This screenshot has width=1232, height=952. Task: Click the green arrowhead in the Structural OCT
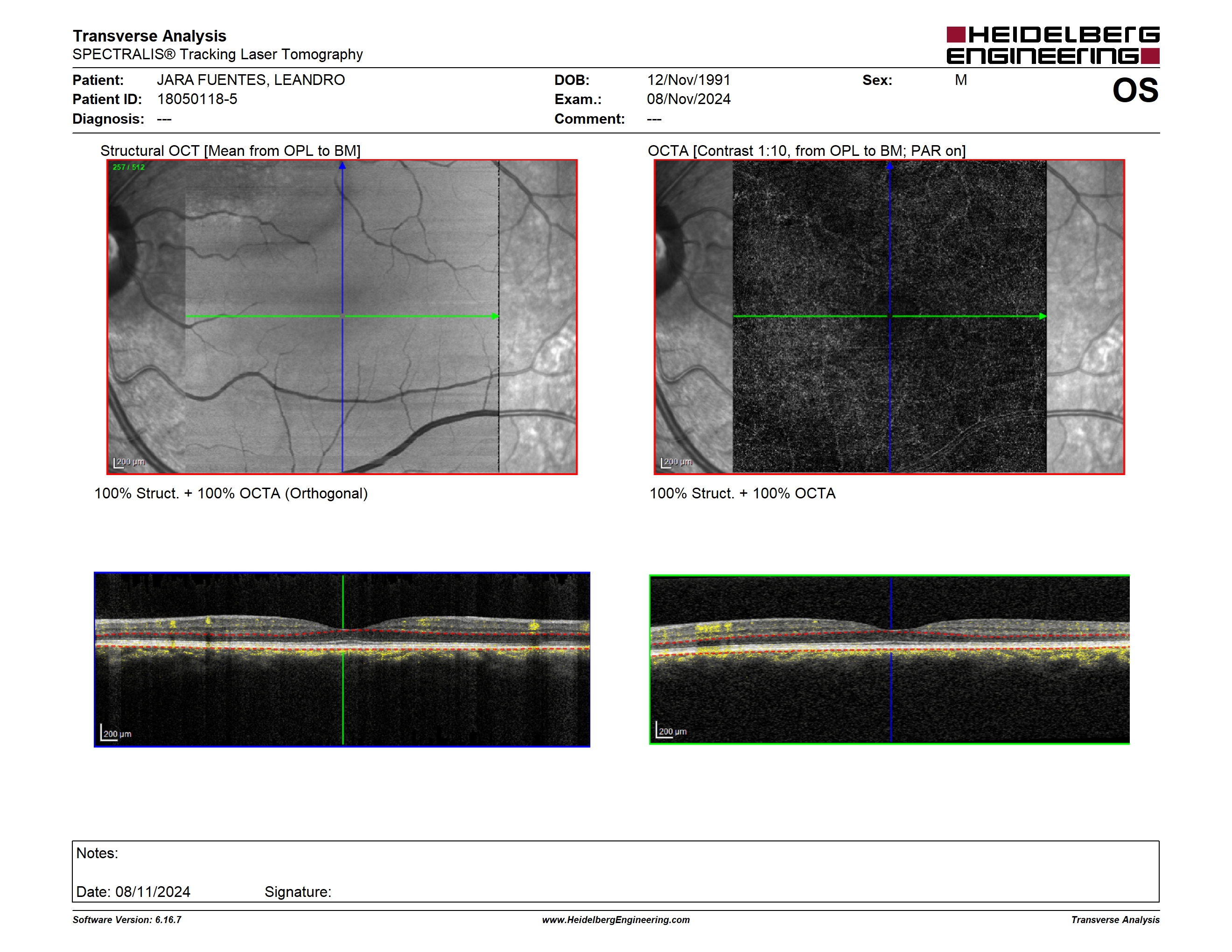(x=495, y=316)
